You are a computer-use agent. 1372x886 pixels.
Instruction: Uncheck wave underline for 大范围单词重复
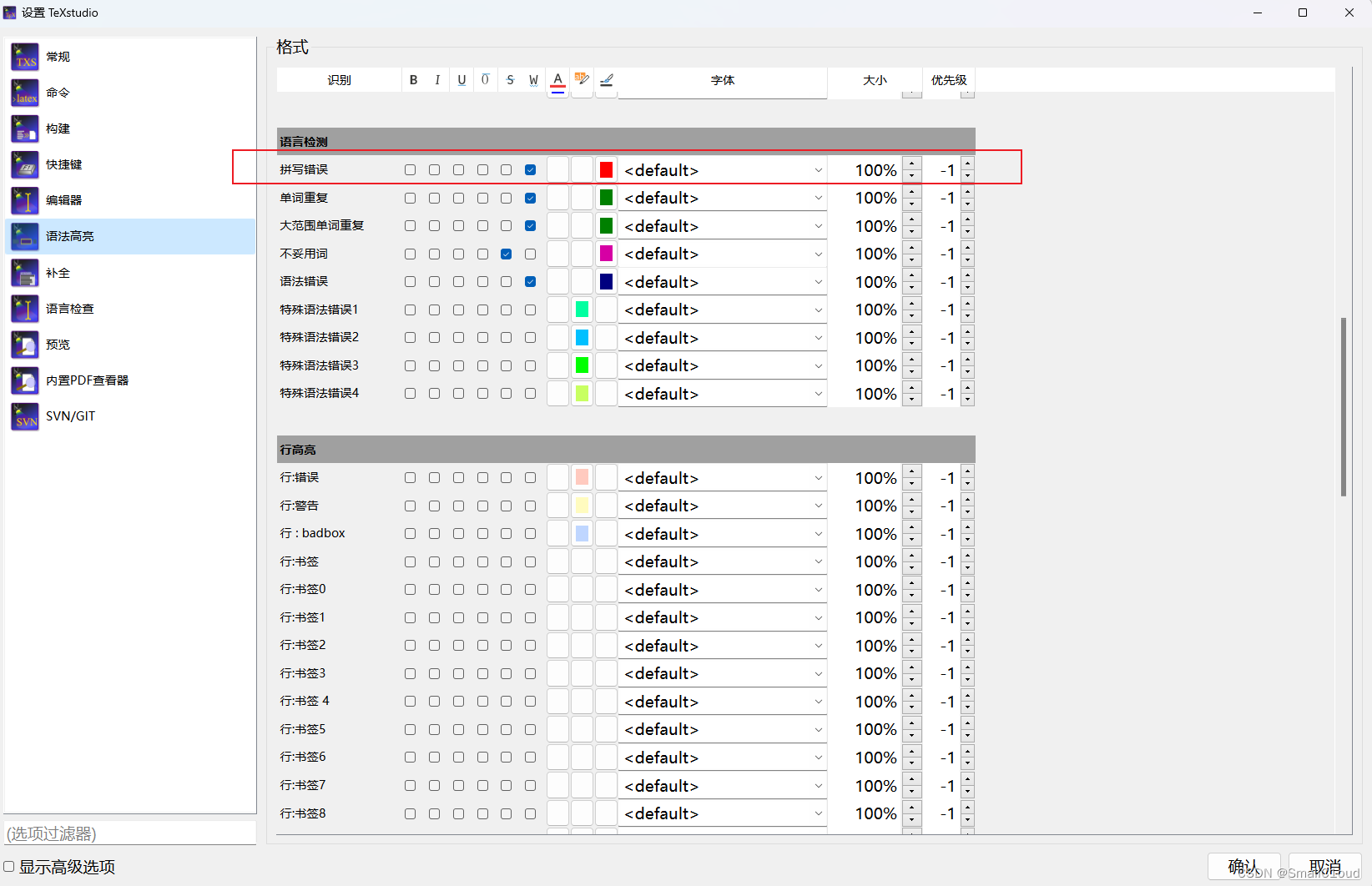[530, 226]
